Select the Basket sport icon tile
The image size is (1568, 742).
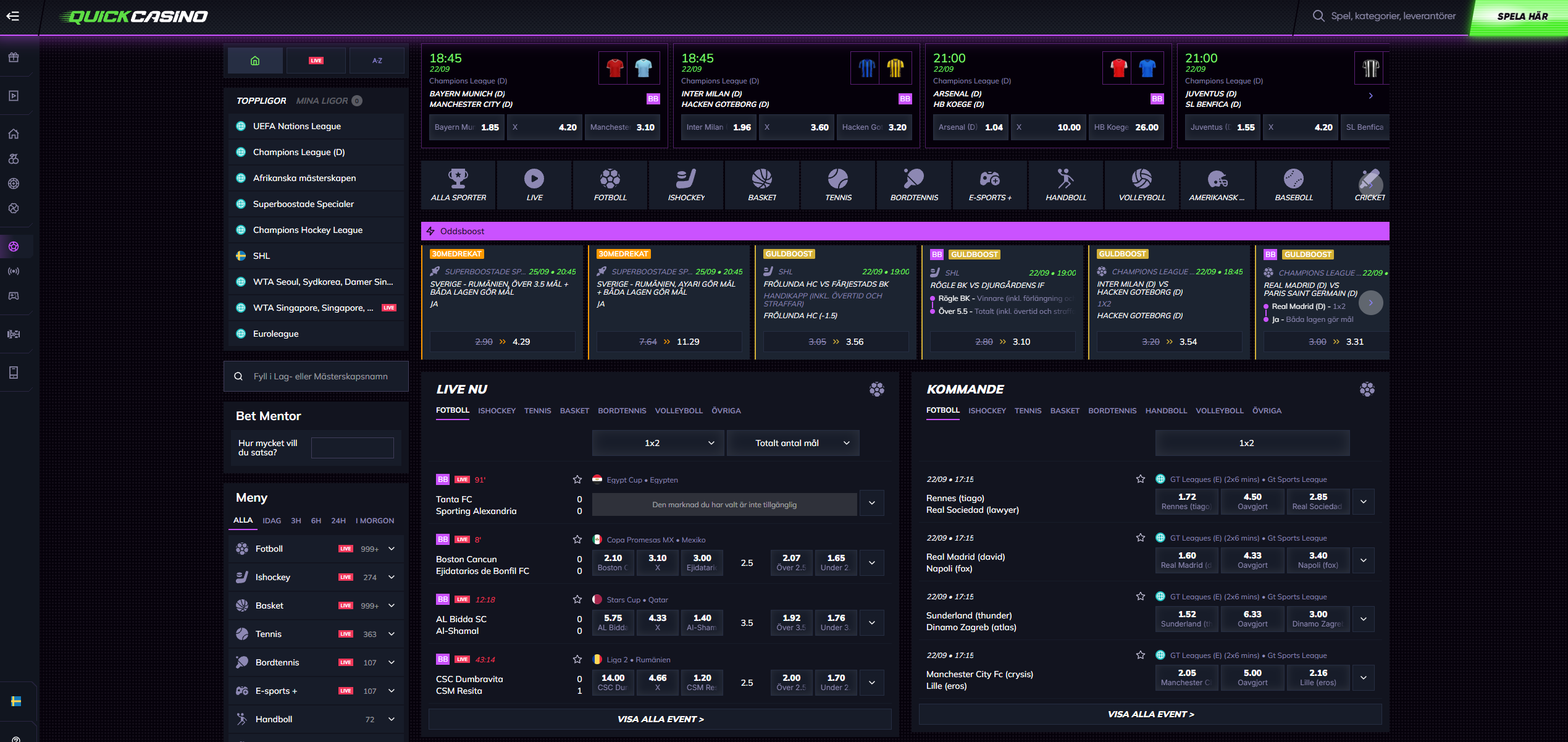point(762,184)
